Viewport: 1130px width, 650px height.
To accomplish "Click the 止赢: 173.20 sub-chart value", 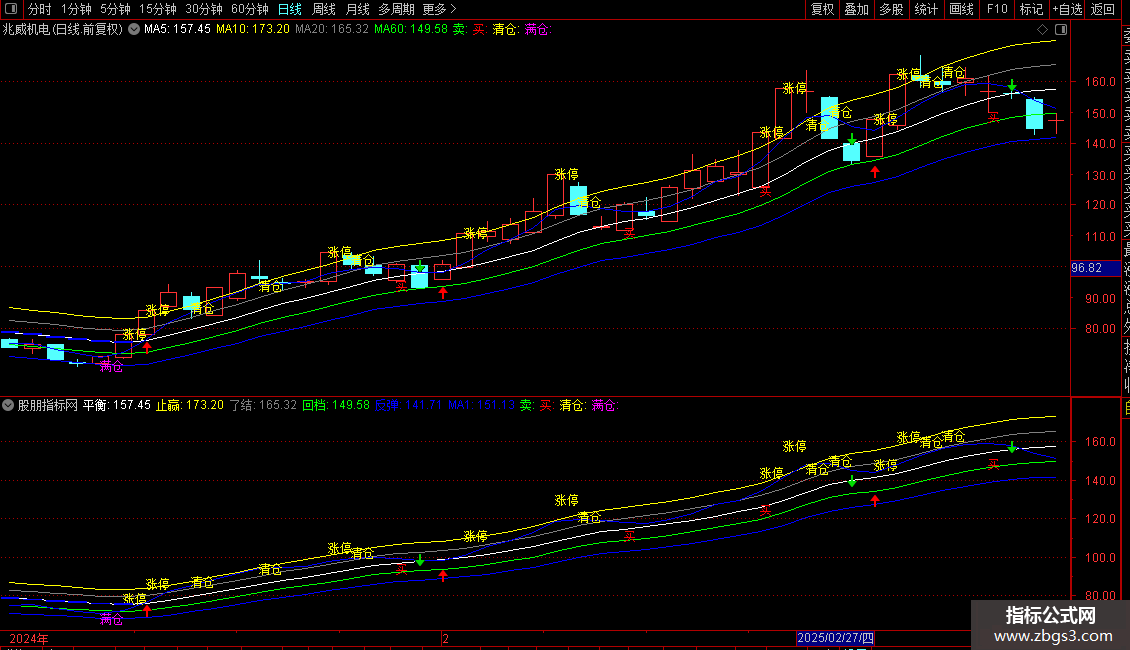I will tap(190, 405).
